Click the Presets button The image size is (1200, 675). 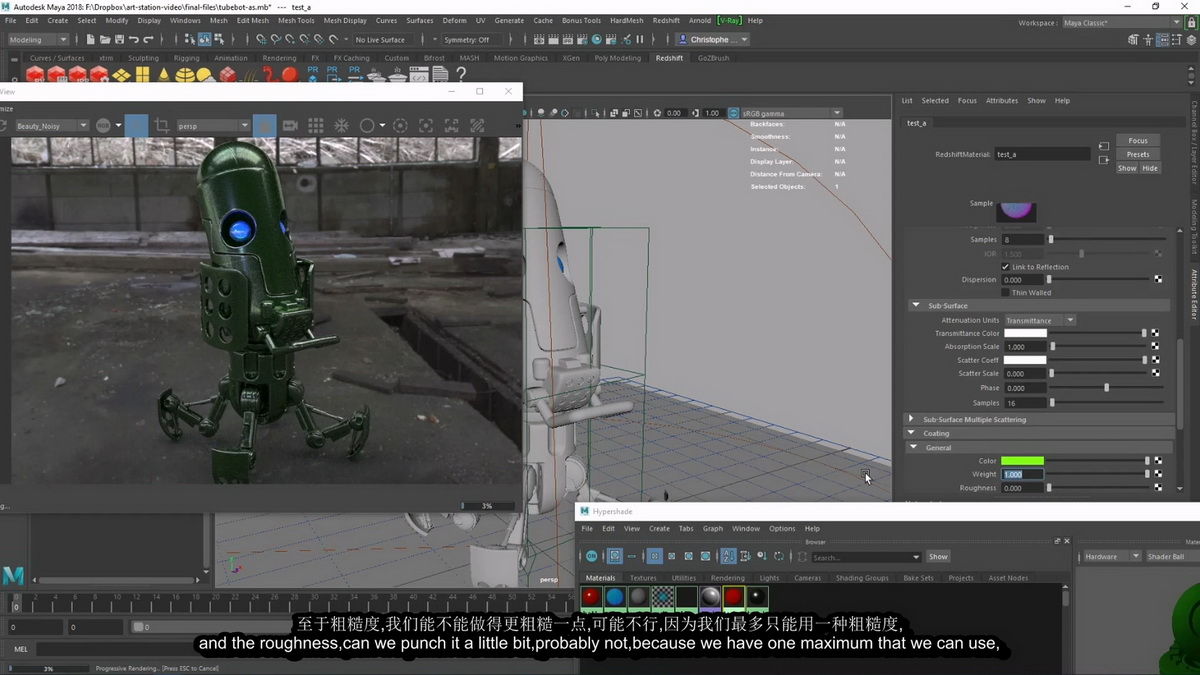(x=1138, y=154)
